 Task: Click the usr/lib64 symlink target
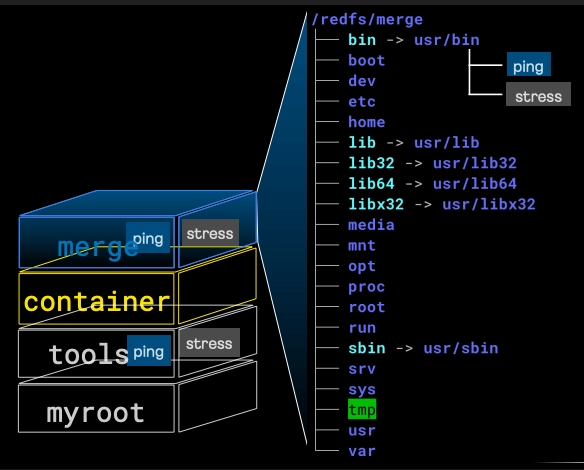474,183
